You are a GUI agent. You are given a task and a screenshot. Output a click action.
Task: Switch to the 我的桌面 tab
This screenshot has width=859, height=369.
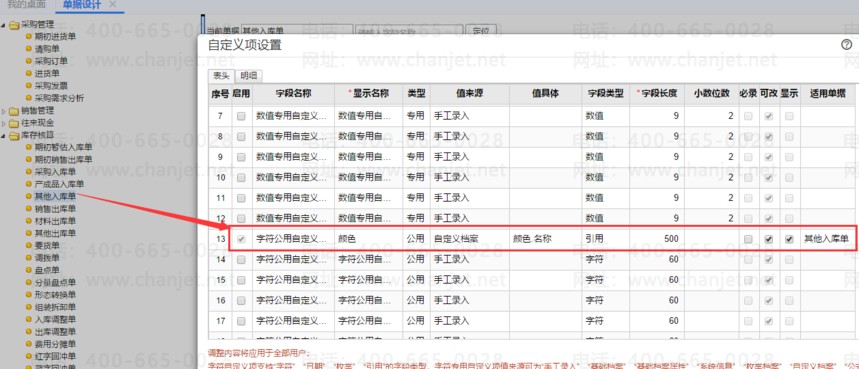(26, 4)
